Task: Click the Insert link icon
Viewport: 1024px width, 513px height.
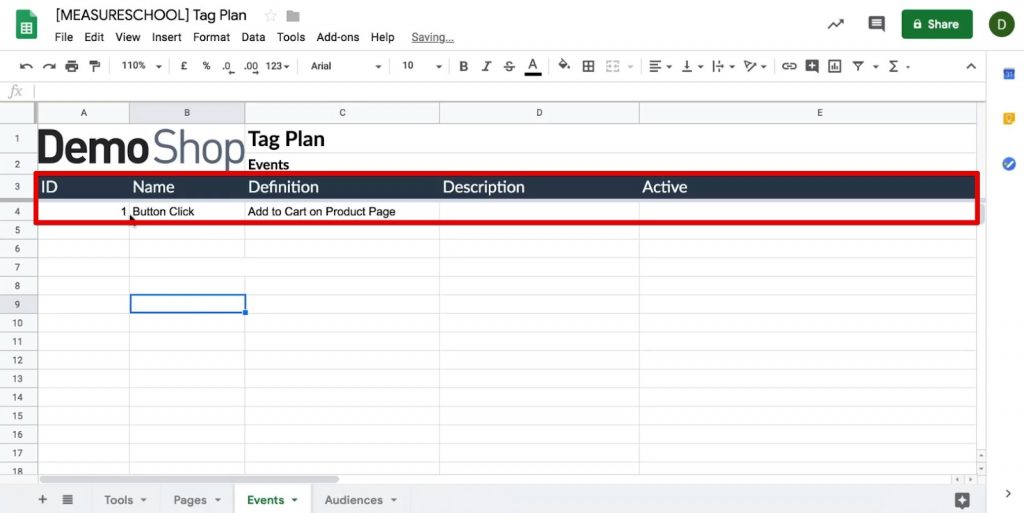Action: pos(790,66)
